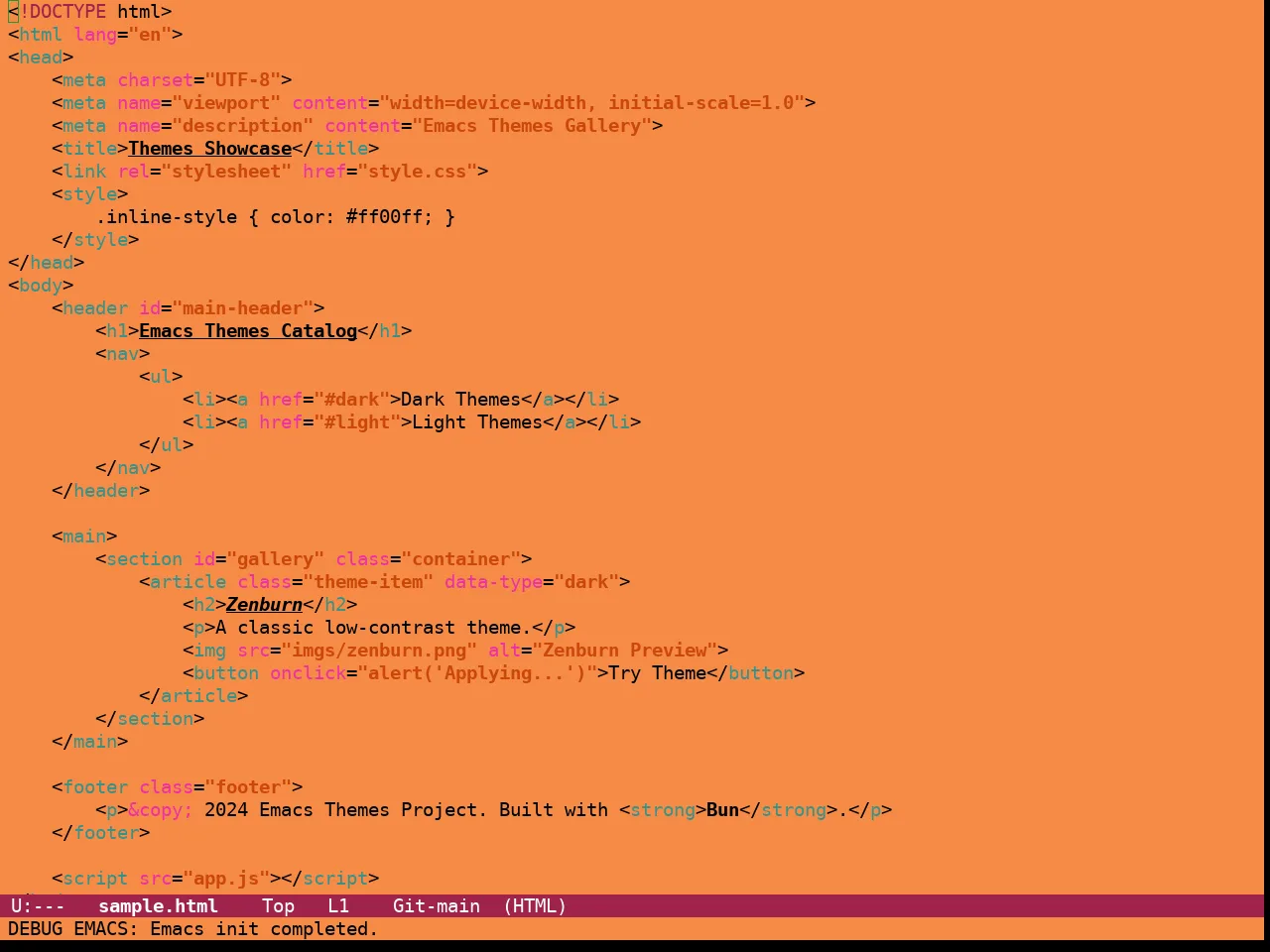Viewport: 1270px width, 952px height.
Task: Click the &copy; entity in the footer
Action: tap(161, 810)
